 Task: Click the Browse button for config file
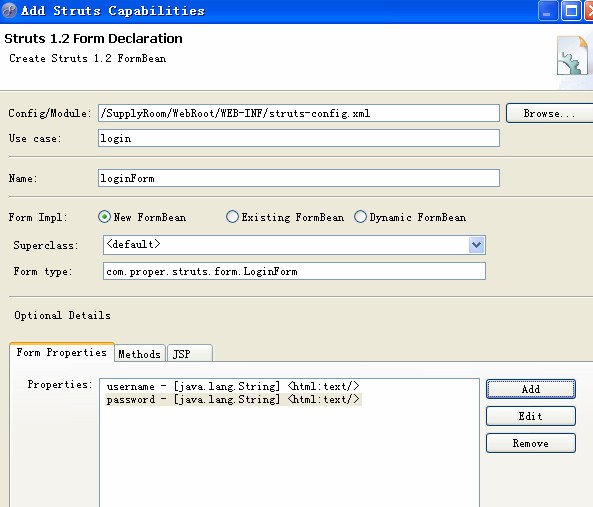549,113
